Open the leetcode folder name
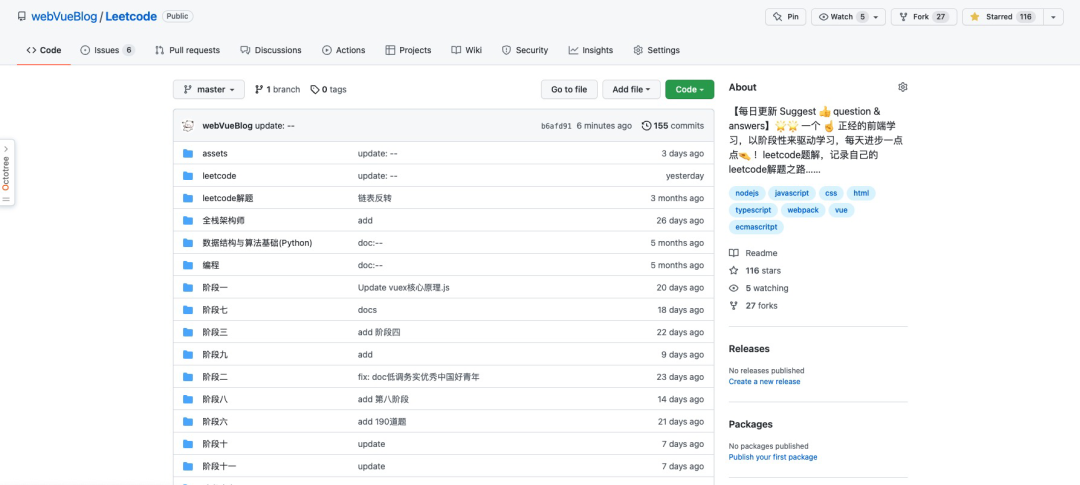The image size is (1080, 485). point(219,176)
